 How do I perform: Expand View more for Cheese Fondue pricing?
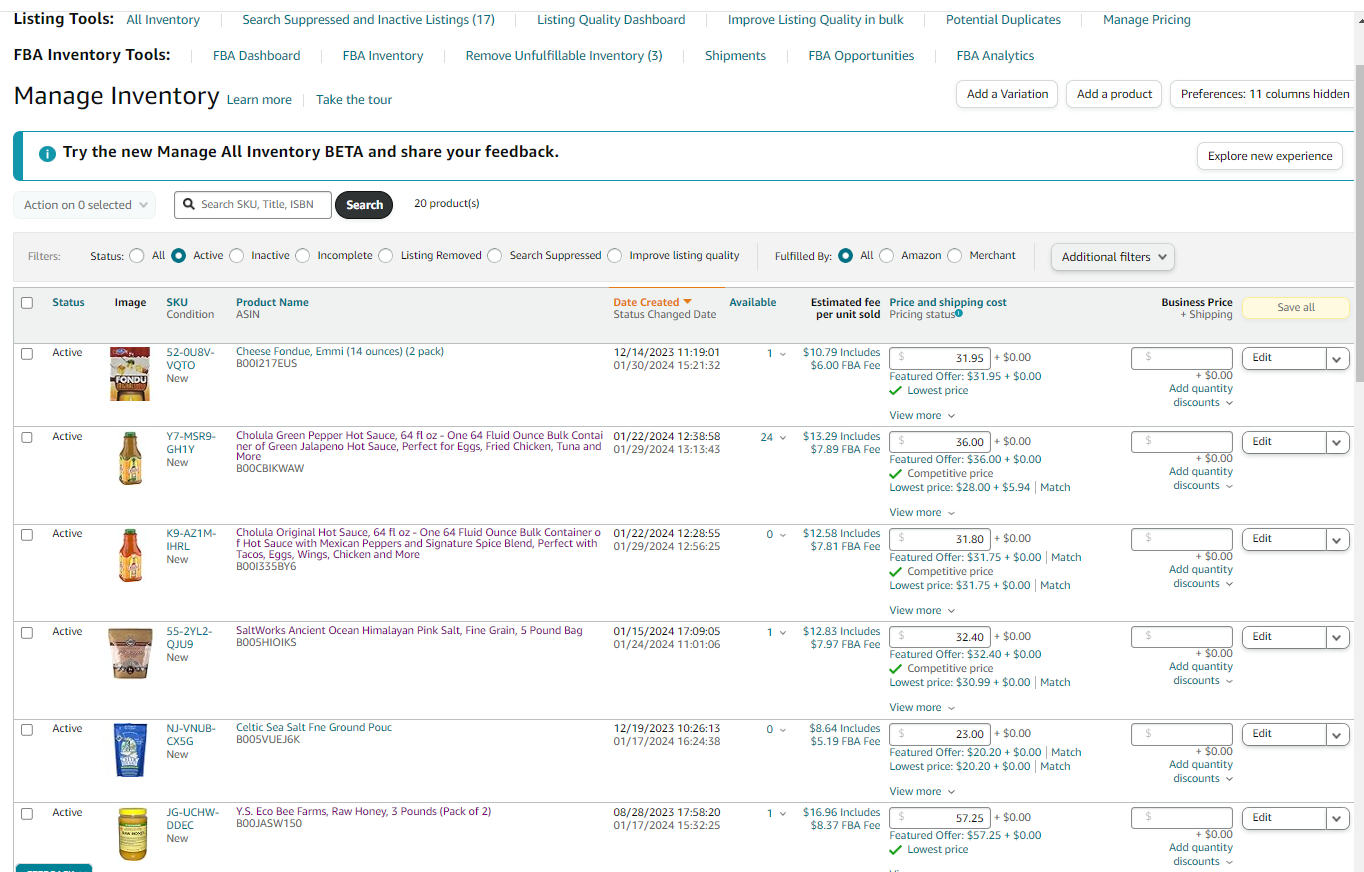coord(922,416)
